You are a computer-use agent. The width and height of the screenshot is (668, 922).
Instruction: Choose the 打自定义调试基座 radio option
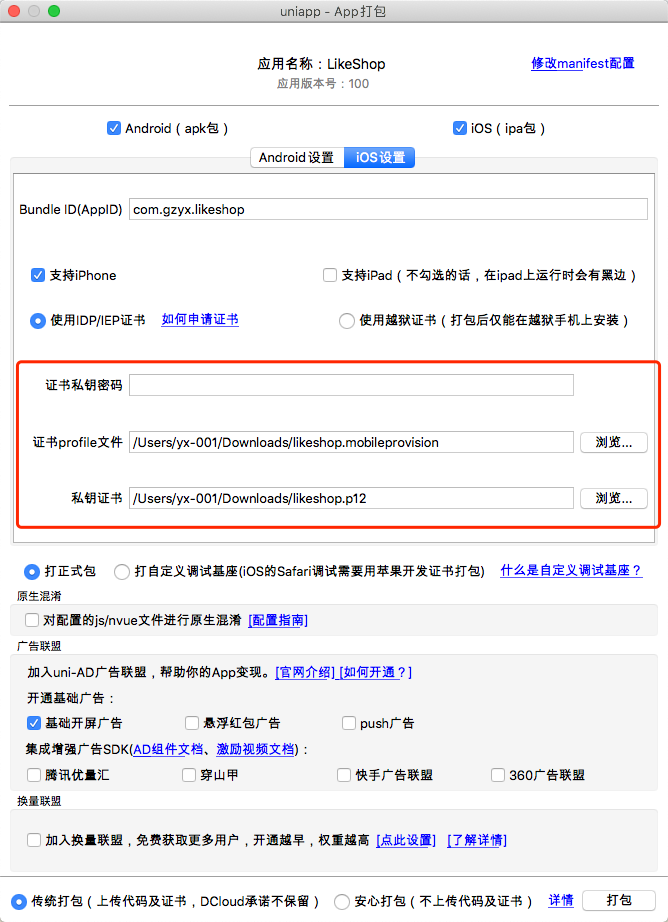pos(122,572)
